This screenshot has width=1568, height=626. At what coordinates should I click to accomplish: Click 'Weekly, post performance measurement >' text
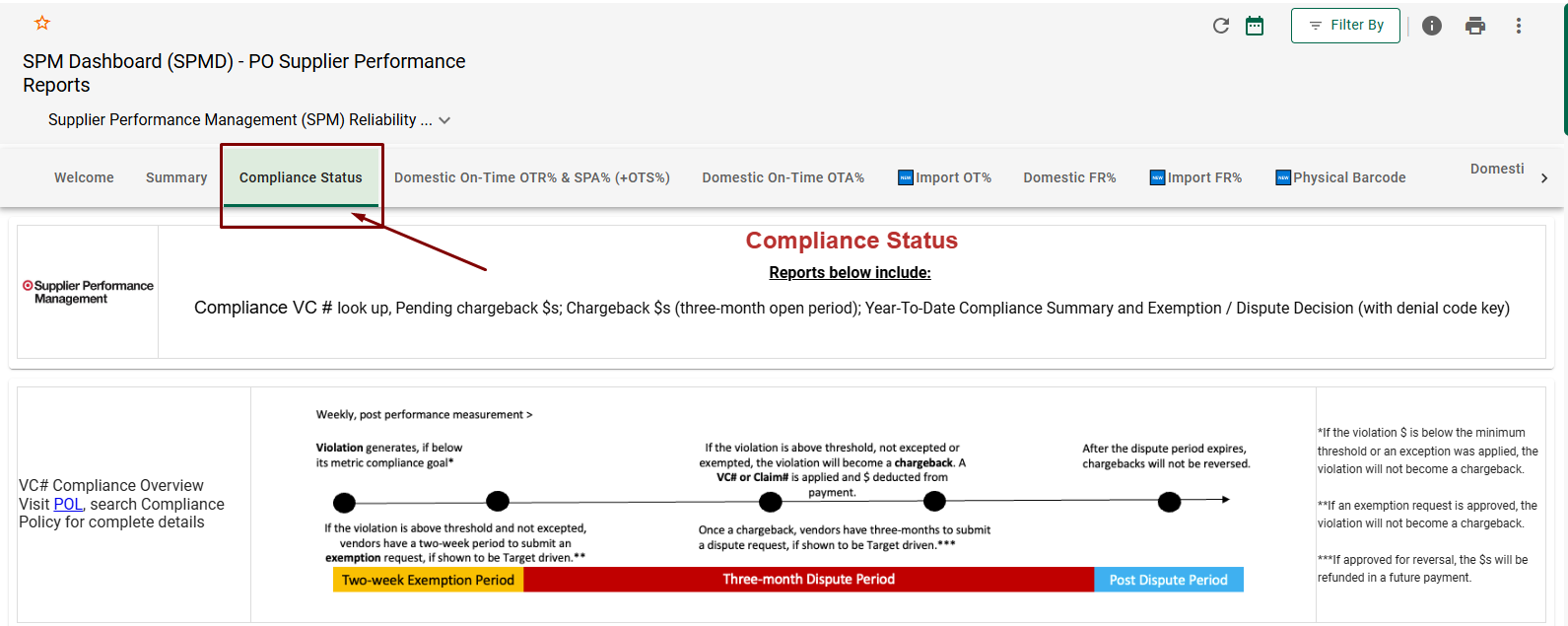pos(424,415)
